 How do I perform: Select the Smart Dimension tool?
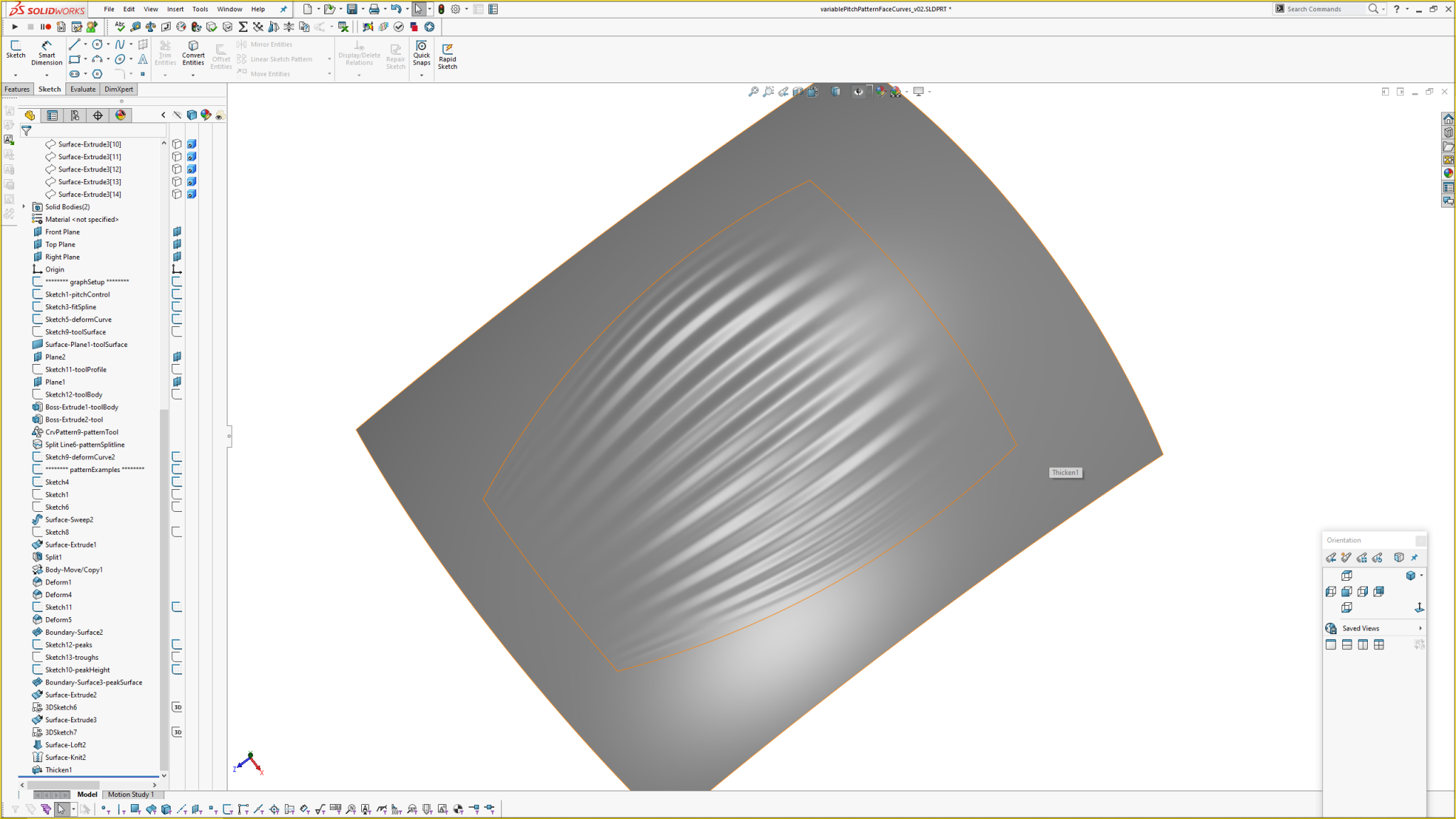(47, 53)
